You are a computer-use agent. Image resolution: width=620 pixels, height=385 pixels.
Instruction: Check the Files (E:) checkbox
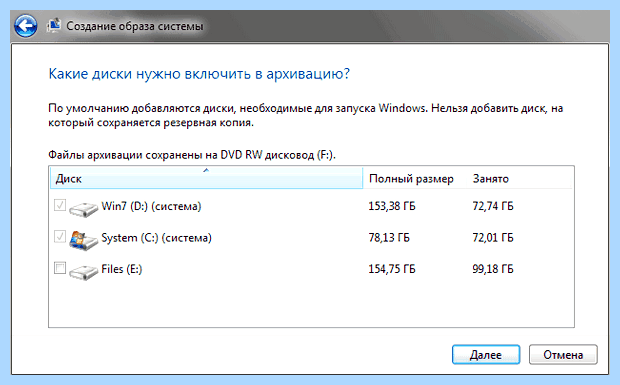coord(60,268)
